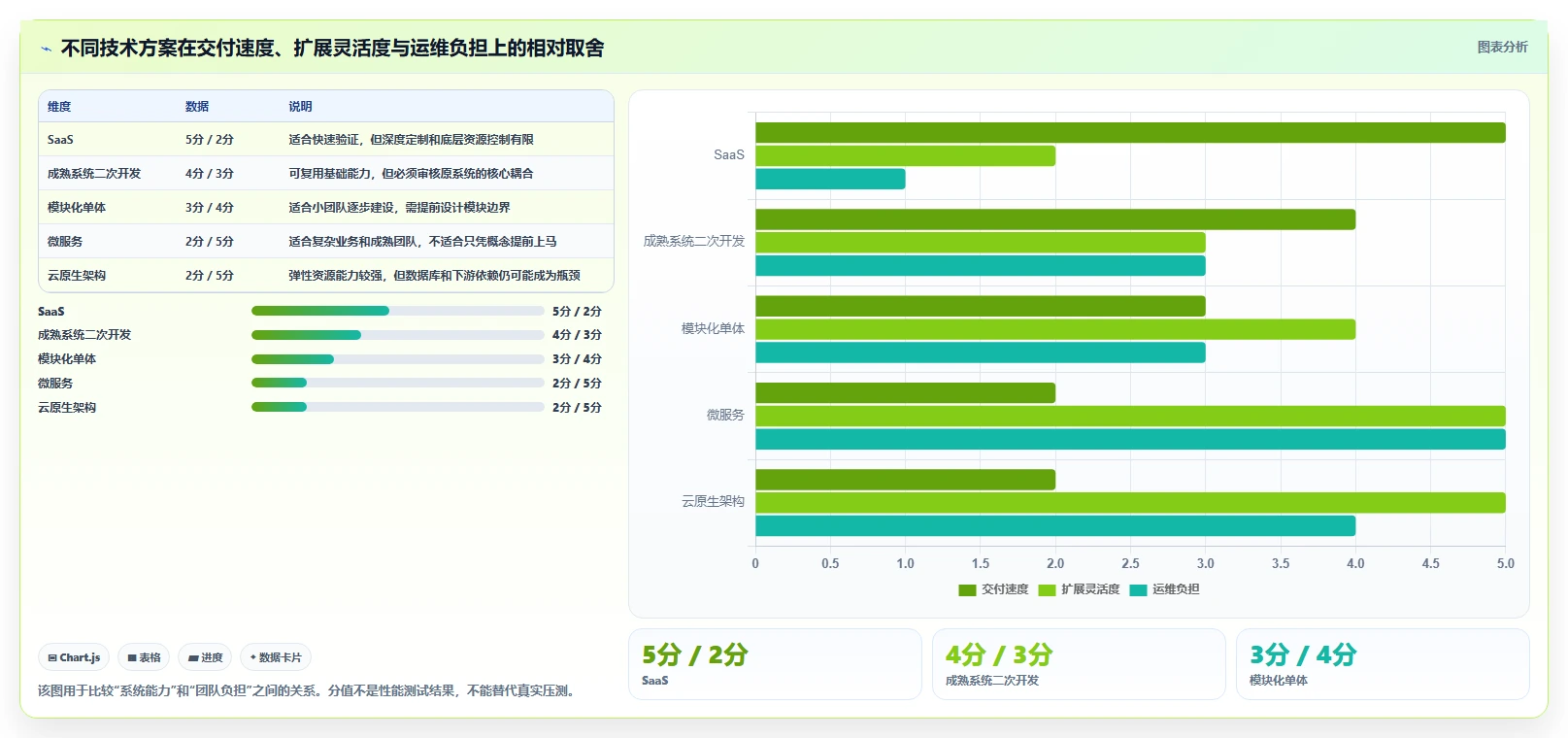This screenshot has width=1568, height=738.
Task: Select the 数据卡片 tag chip
Action: 276,657
